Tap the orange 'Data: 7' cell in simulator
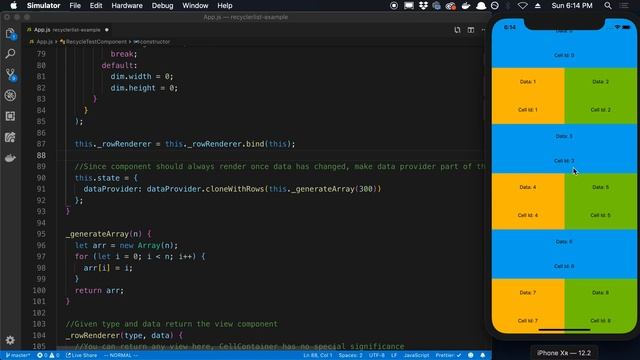640x360 pixels. (528, 306)
